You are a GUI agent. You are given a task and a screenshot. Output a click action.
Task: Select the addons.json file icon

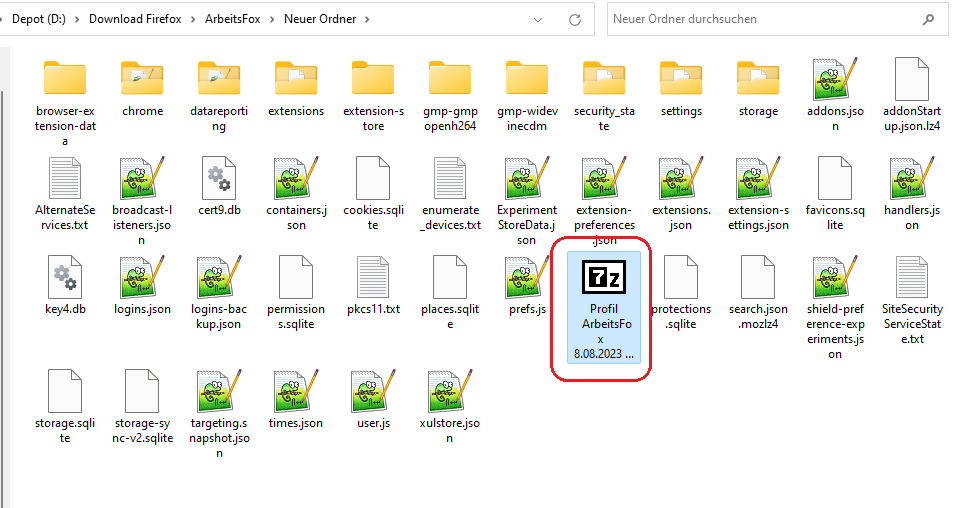(835, 78)
